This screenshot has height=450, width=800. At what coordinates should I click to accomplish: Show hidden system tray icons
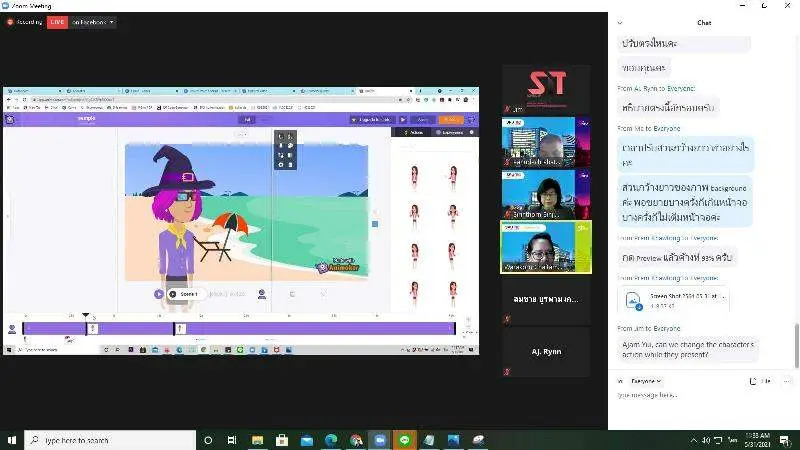[694, 440]
